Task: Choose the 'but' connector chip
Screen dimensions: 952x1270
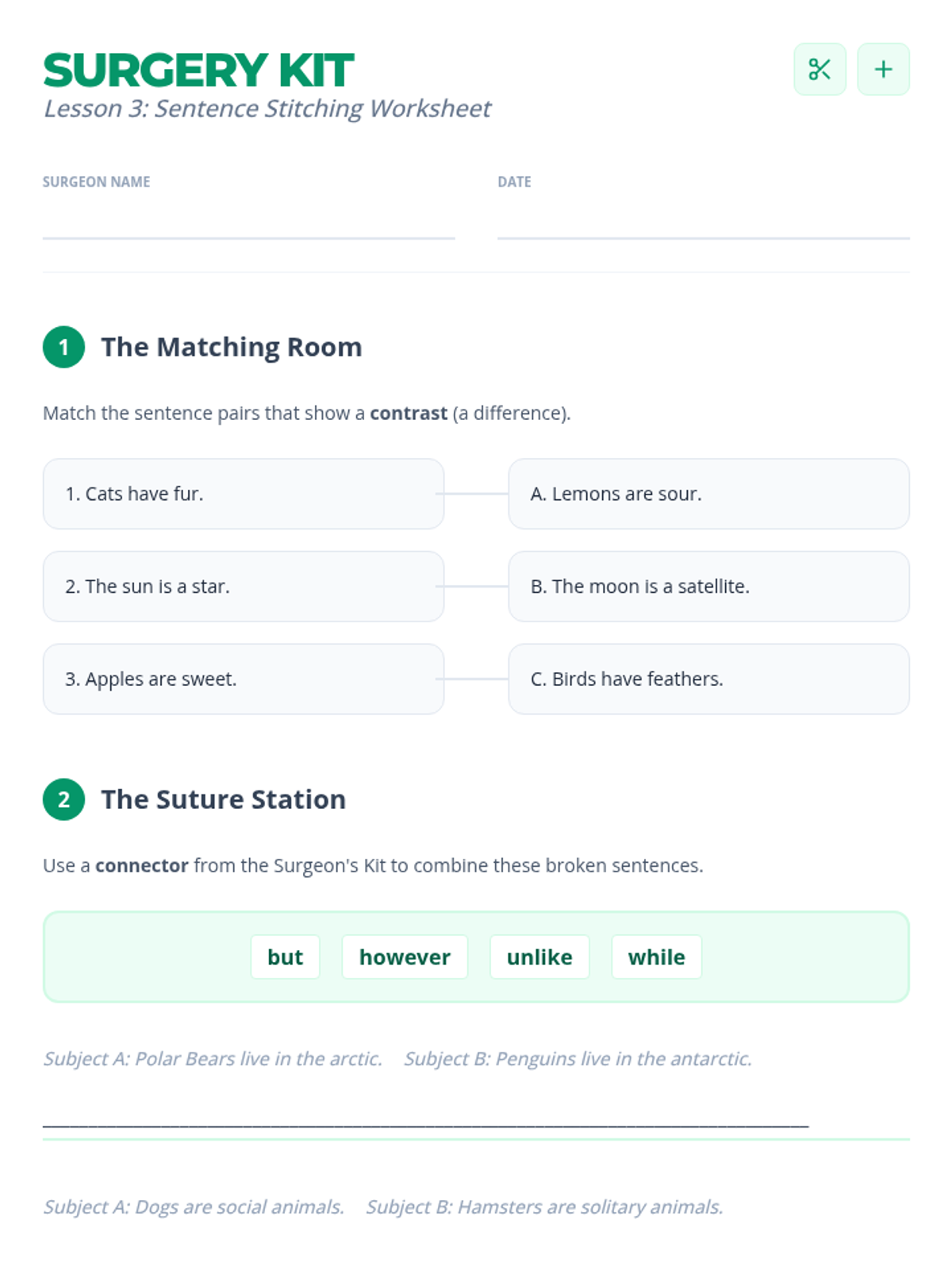Action: tap(285, 957)
